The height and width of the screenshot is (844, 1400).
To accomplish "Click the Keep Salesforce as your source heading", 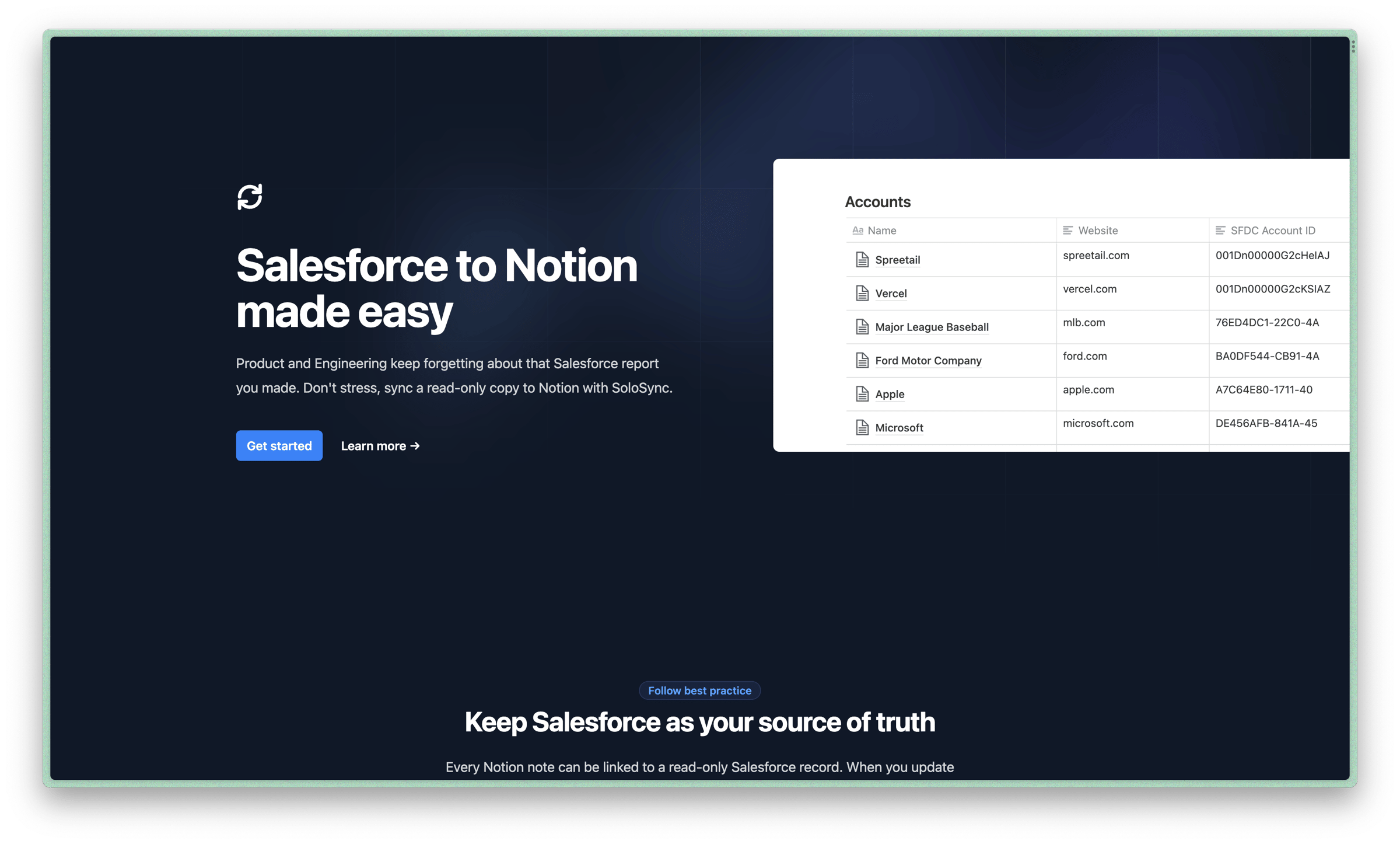I will (x=699, y=722).
